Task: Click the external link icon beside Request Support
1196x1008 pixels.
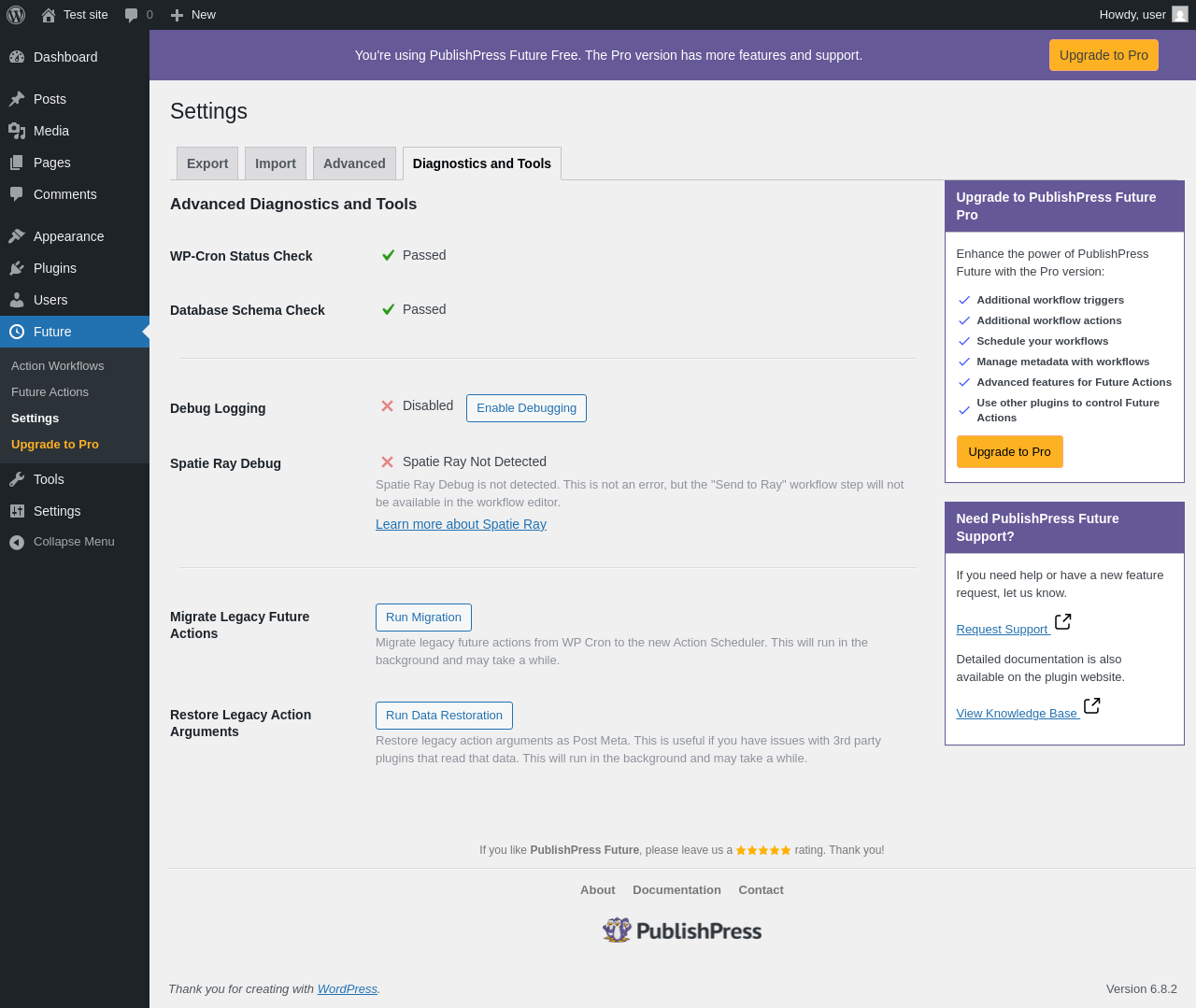Action: pyautogui.click(x=1063, y=622)
